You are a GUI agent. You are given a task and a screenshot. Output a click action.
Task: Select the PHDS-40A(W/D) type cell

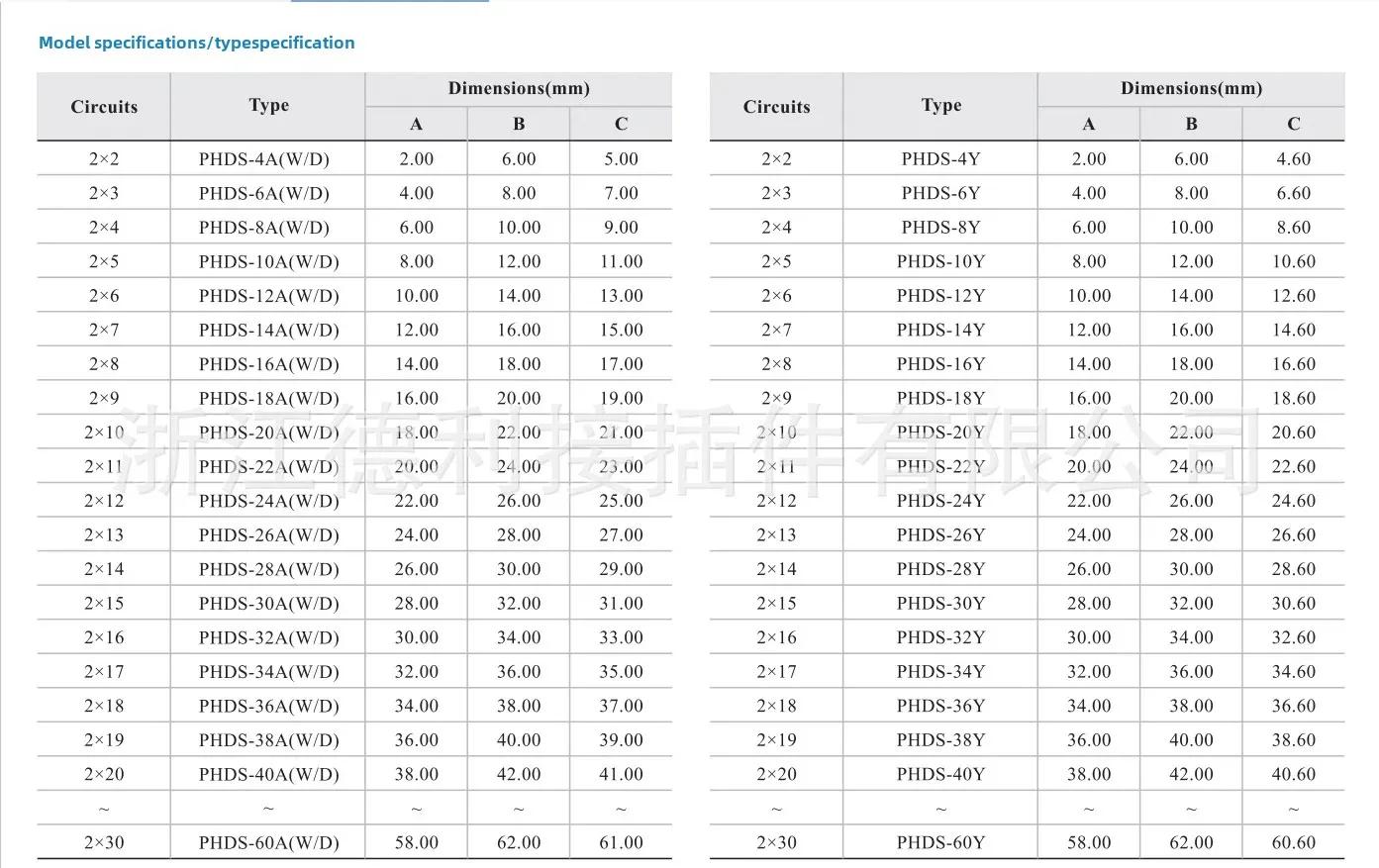point(268,774)
